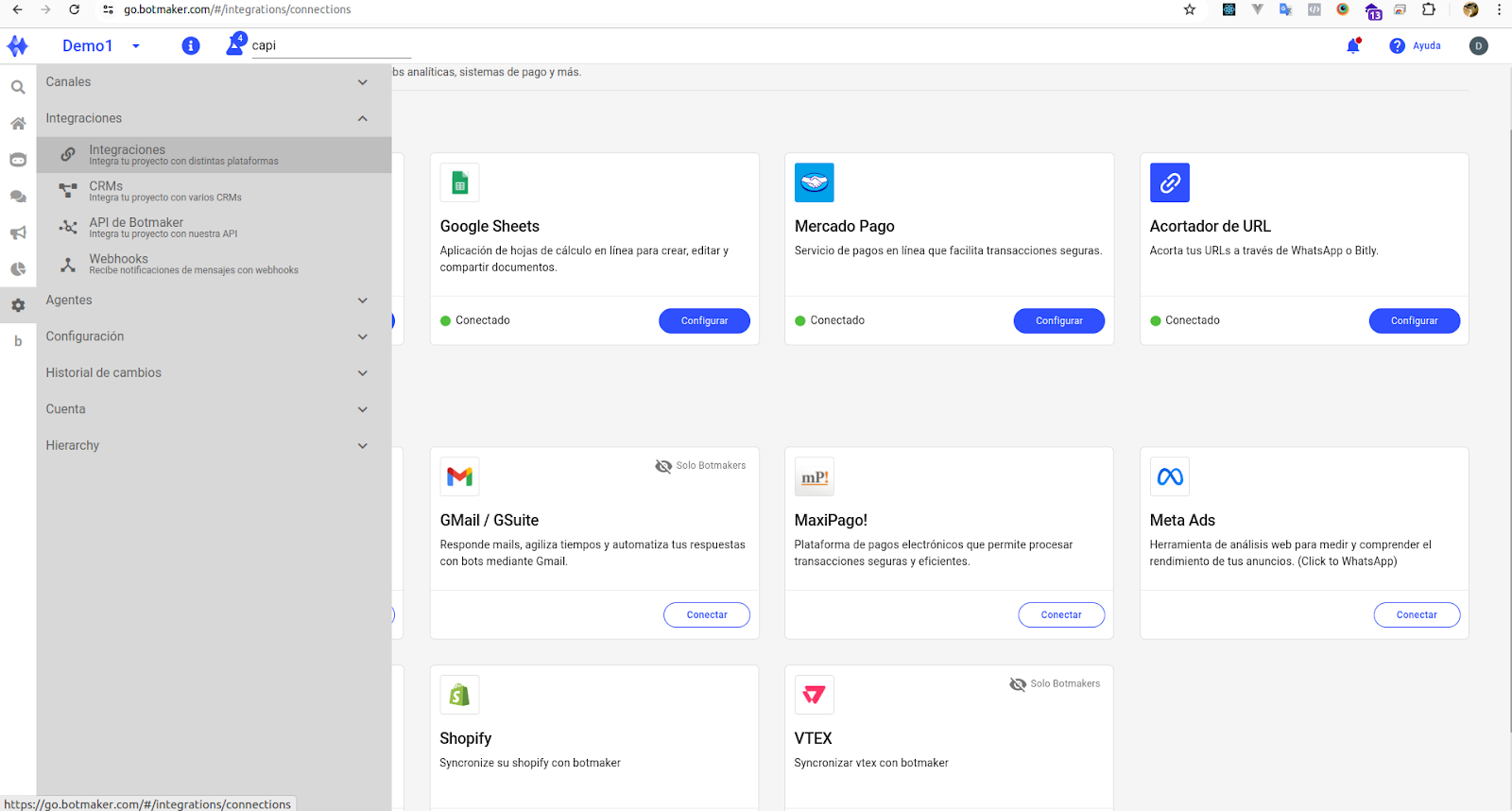
Task: Open browser extensions puzzle icon
Action: pyautogui.click(x=1429, y=9)
